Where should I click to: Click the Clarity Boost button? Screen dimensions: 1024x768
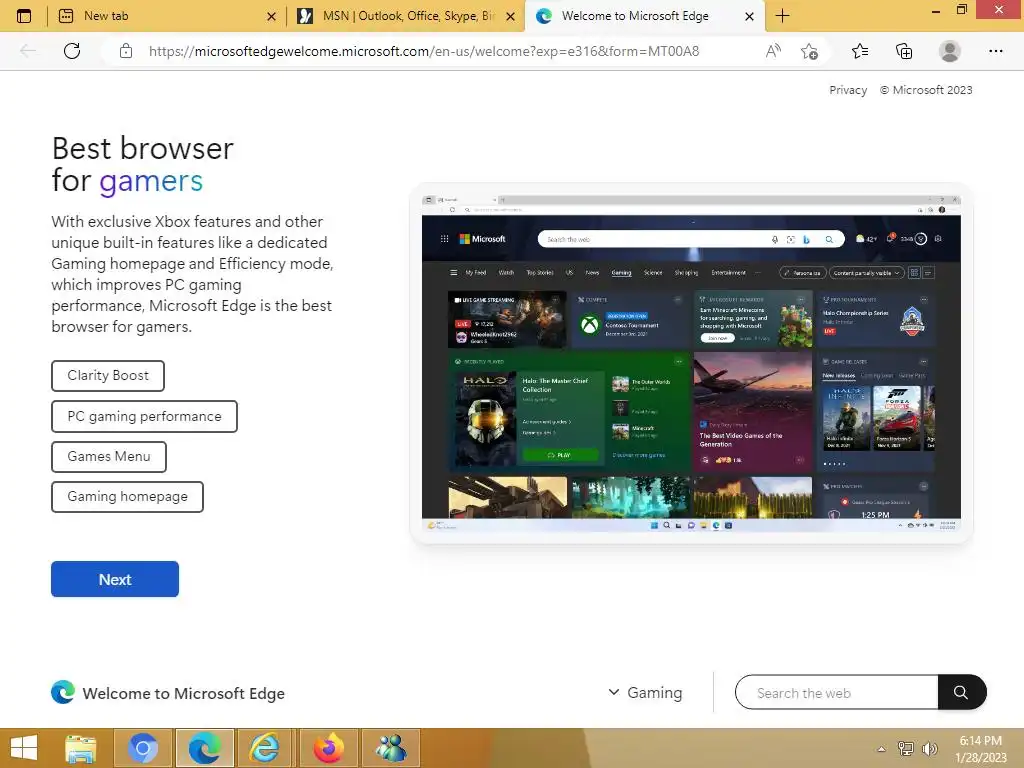108,376
